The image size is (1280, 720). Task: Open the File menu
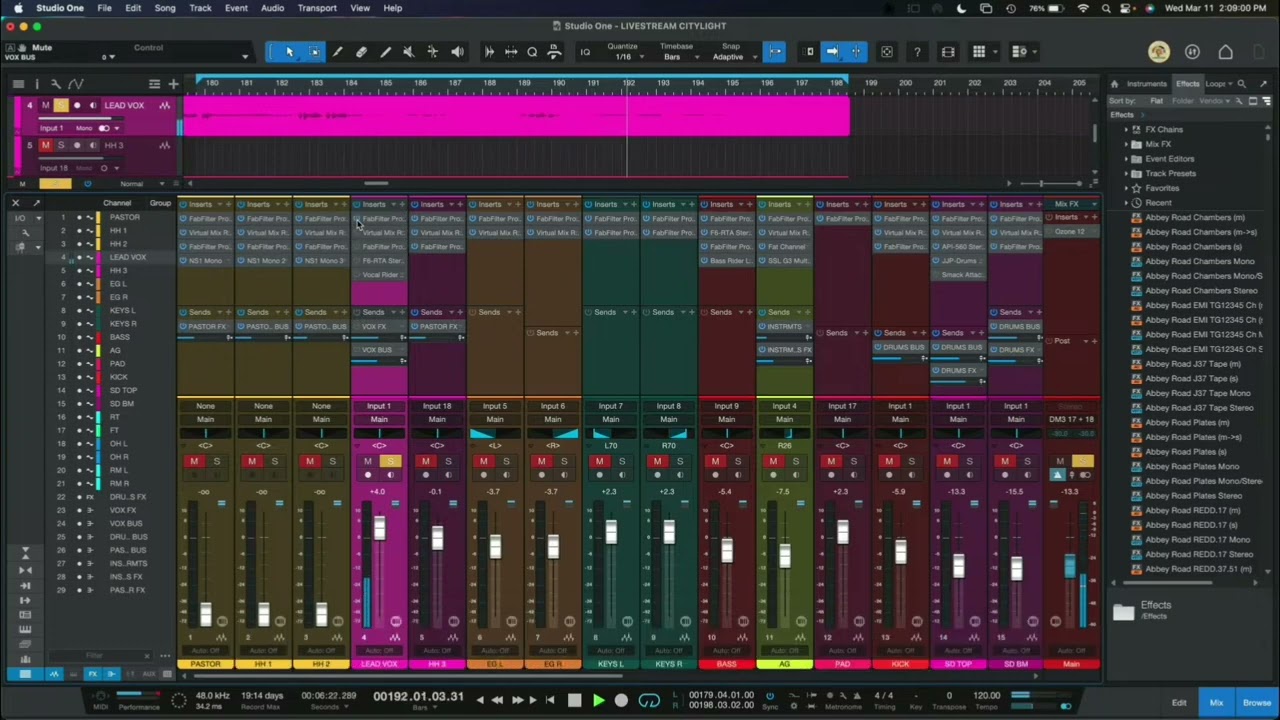(x=104, y=8)
